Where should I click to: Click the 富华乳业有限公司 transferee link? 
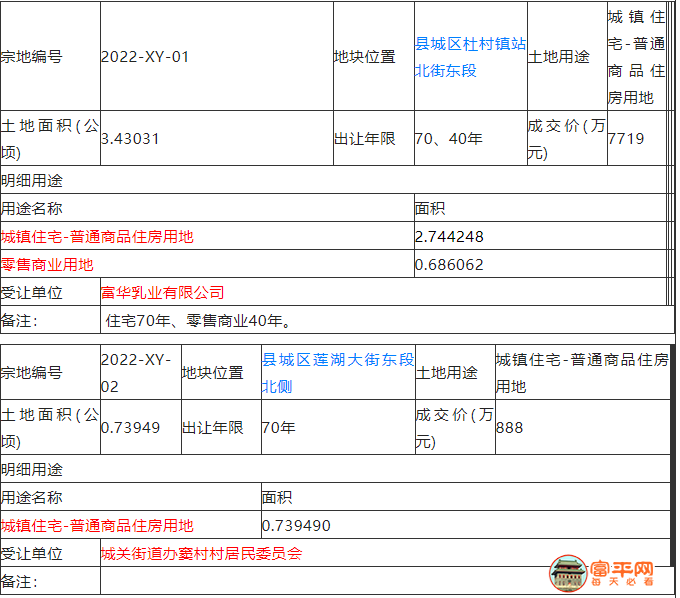point(163,292)
